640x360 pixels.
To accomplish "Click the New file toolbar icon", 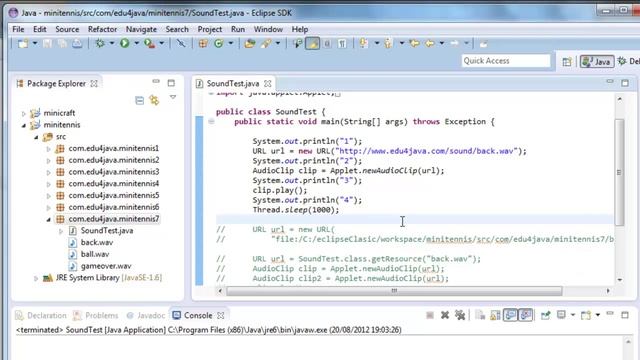I will (x=23, y=43).
